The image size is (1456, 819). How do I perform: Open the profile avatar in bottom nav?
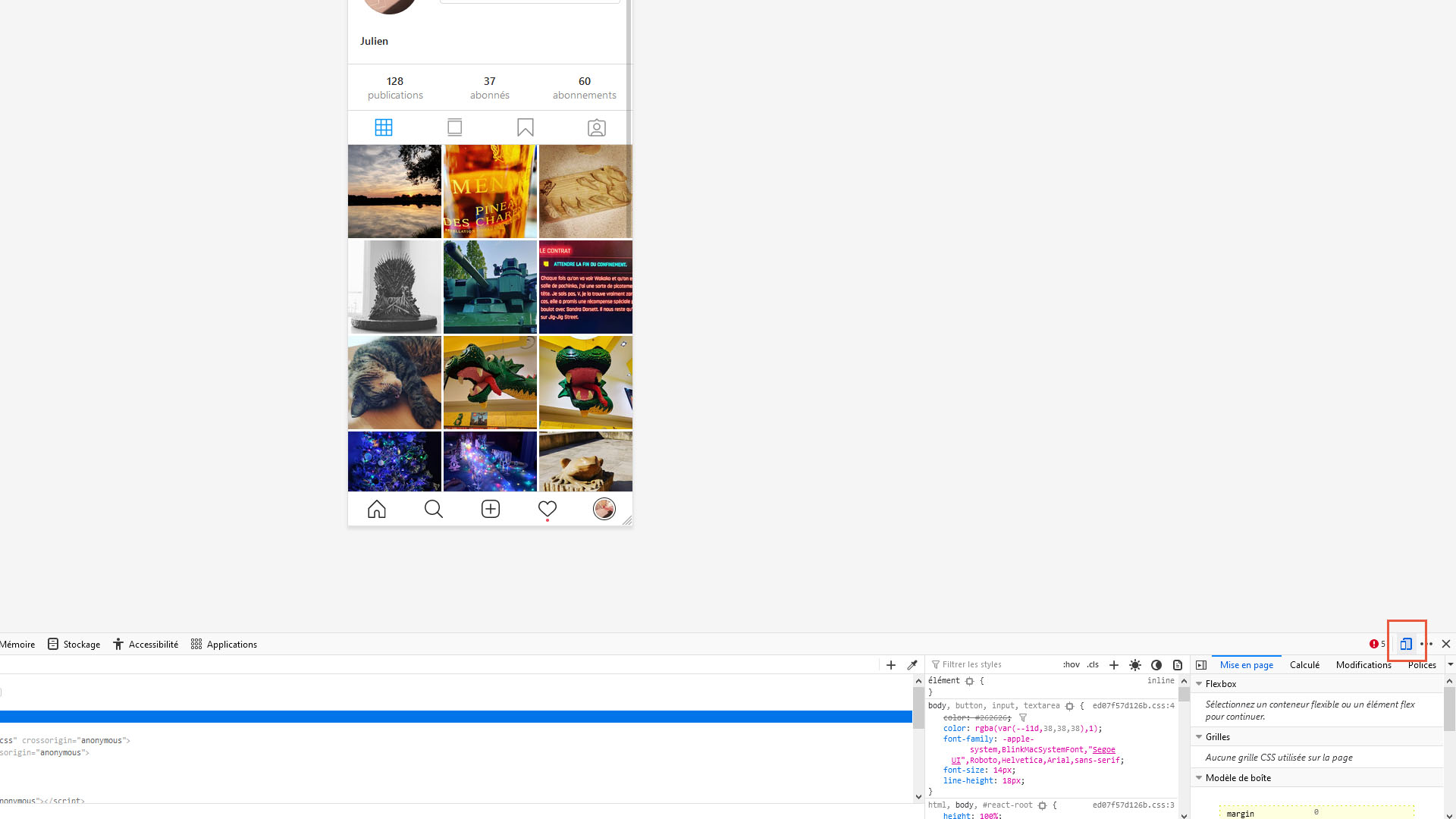[x=604, y=509]
